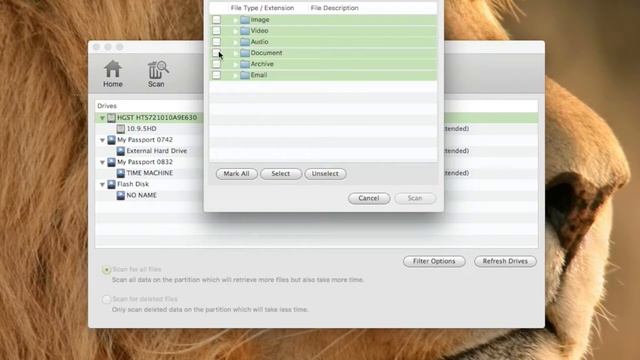Click the HGST HTS721010A9E630 drive icon
This screenshot has height=360, width=640.
click(x=111, y=118)
